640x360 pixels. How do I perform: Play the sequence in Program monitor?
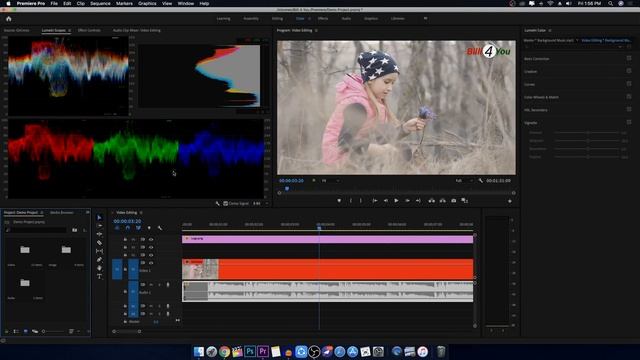coord(396,201)
